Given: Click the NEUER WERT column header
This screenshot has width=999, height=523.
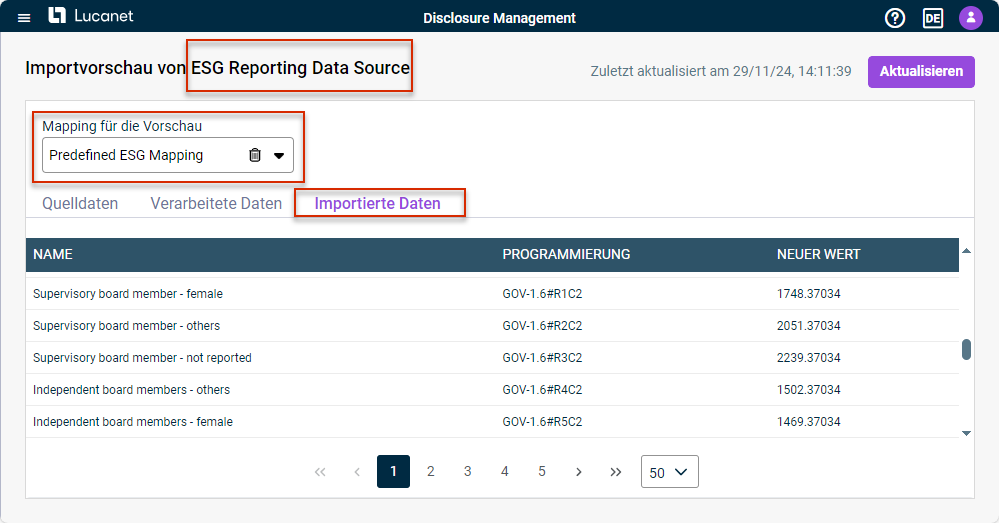Looking at the screenshot, I should pyautogui.click(x=818, y=254).
